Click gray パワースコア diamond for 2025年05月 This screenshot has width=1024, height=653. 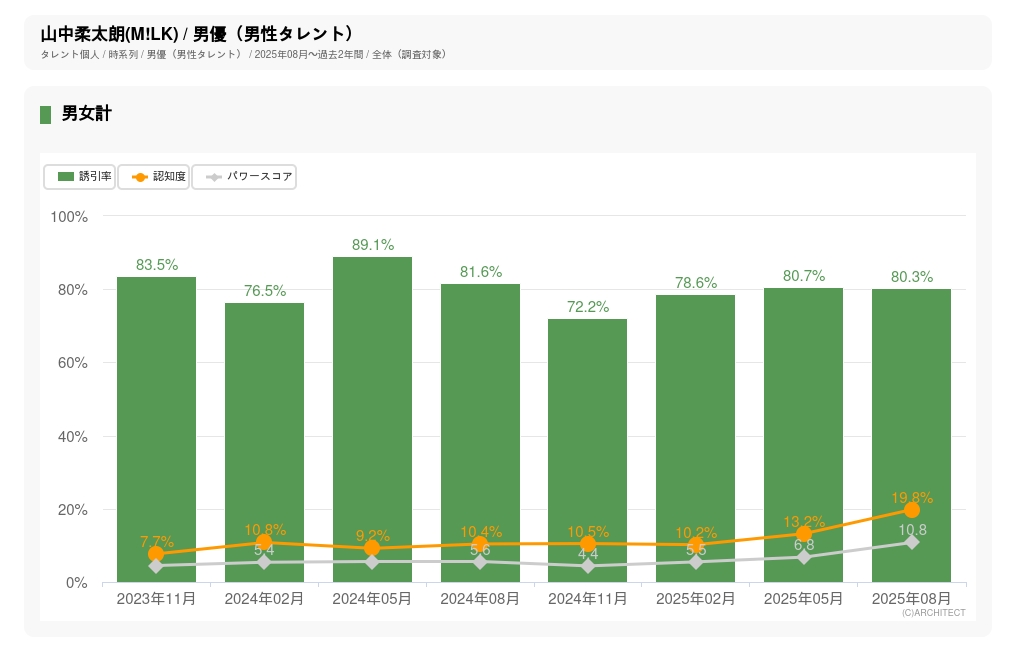click(804, 557)
